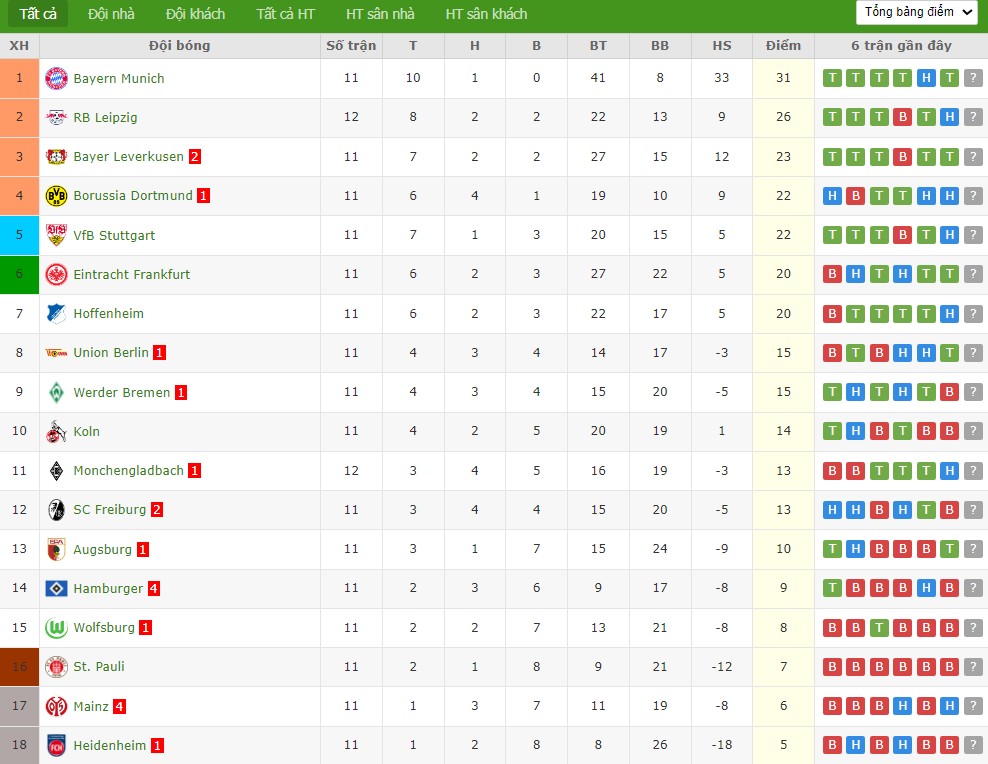Click Mainz's red card count badge

pyautogui.click(x=119, y=707)
